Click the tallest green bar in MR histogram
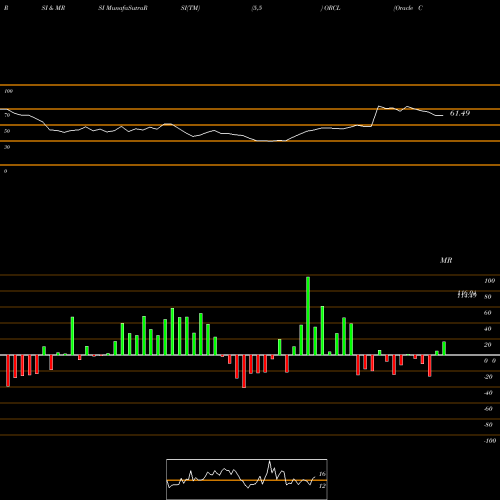 (308, 316)
